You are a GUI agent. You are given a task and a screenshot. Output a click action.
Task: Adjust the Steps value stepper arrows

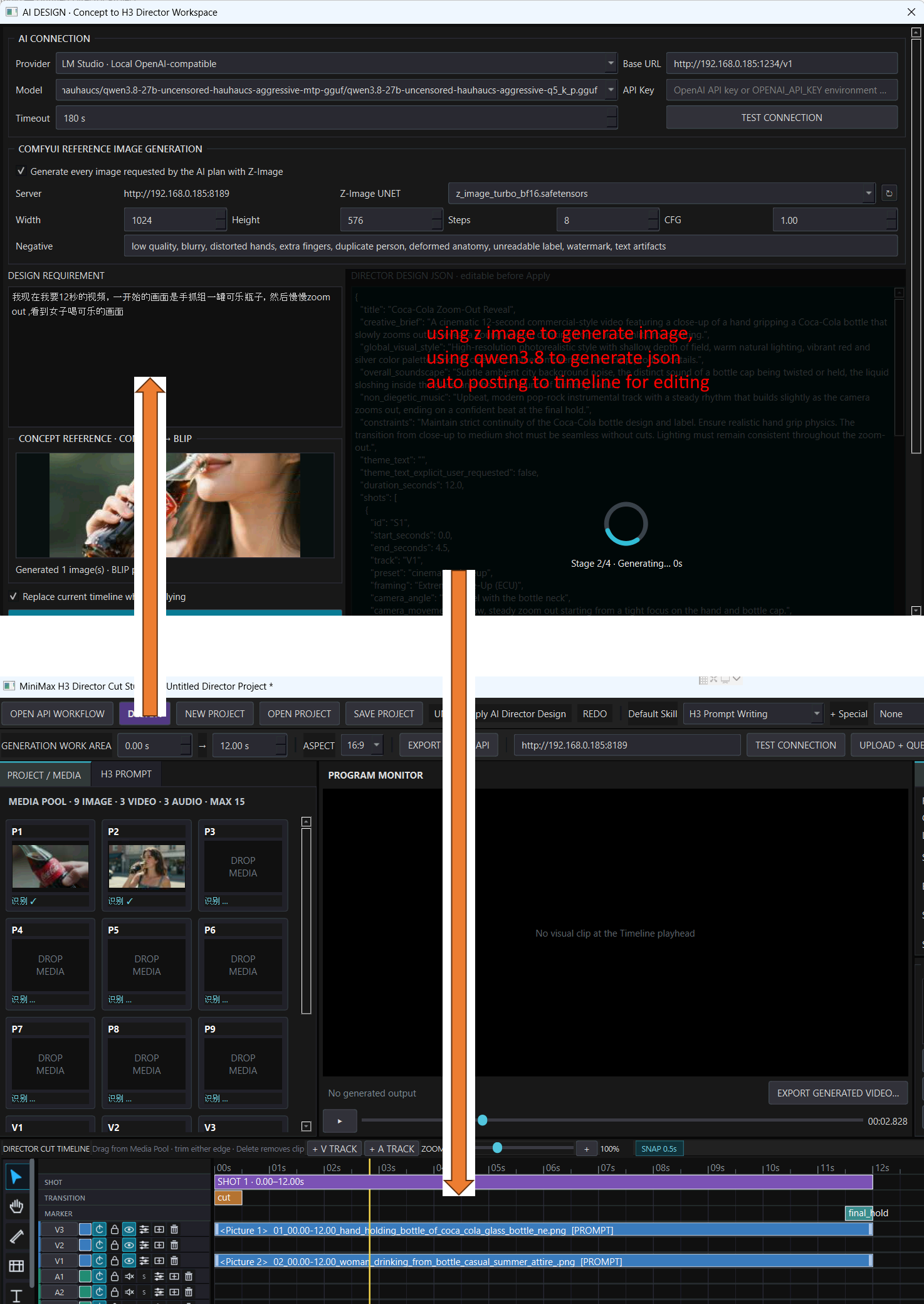pyautogui.click(x=653, y=220)
